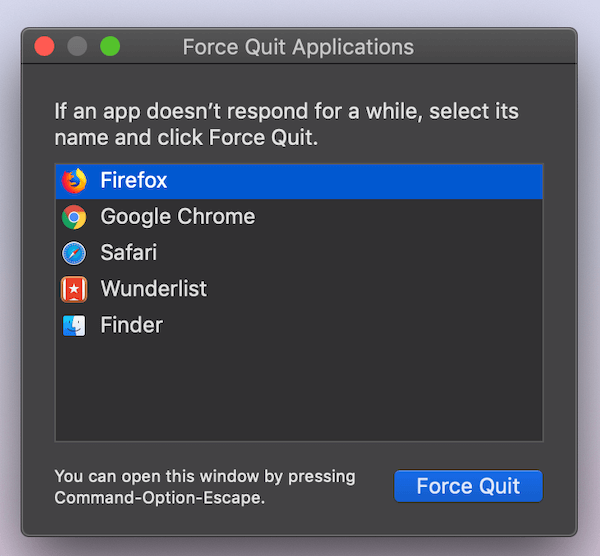The height and width of the screenshot is (556, 600).
Task: Click the Google Chrome logo icon
Action: (74, 217)
